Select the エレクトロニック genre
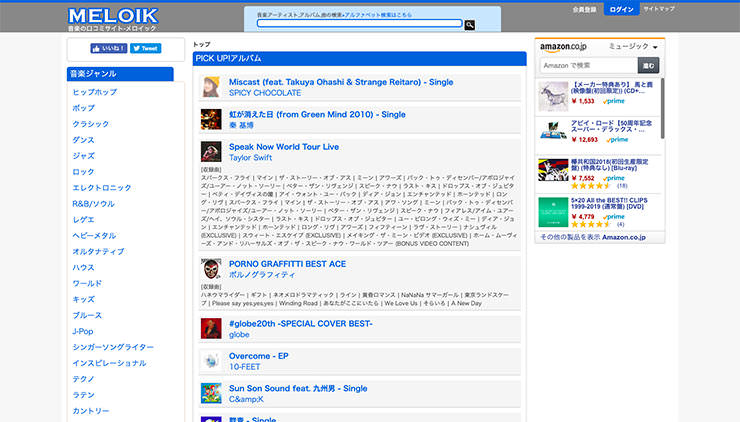 pos(101,187)
